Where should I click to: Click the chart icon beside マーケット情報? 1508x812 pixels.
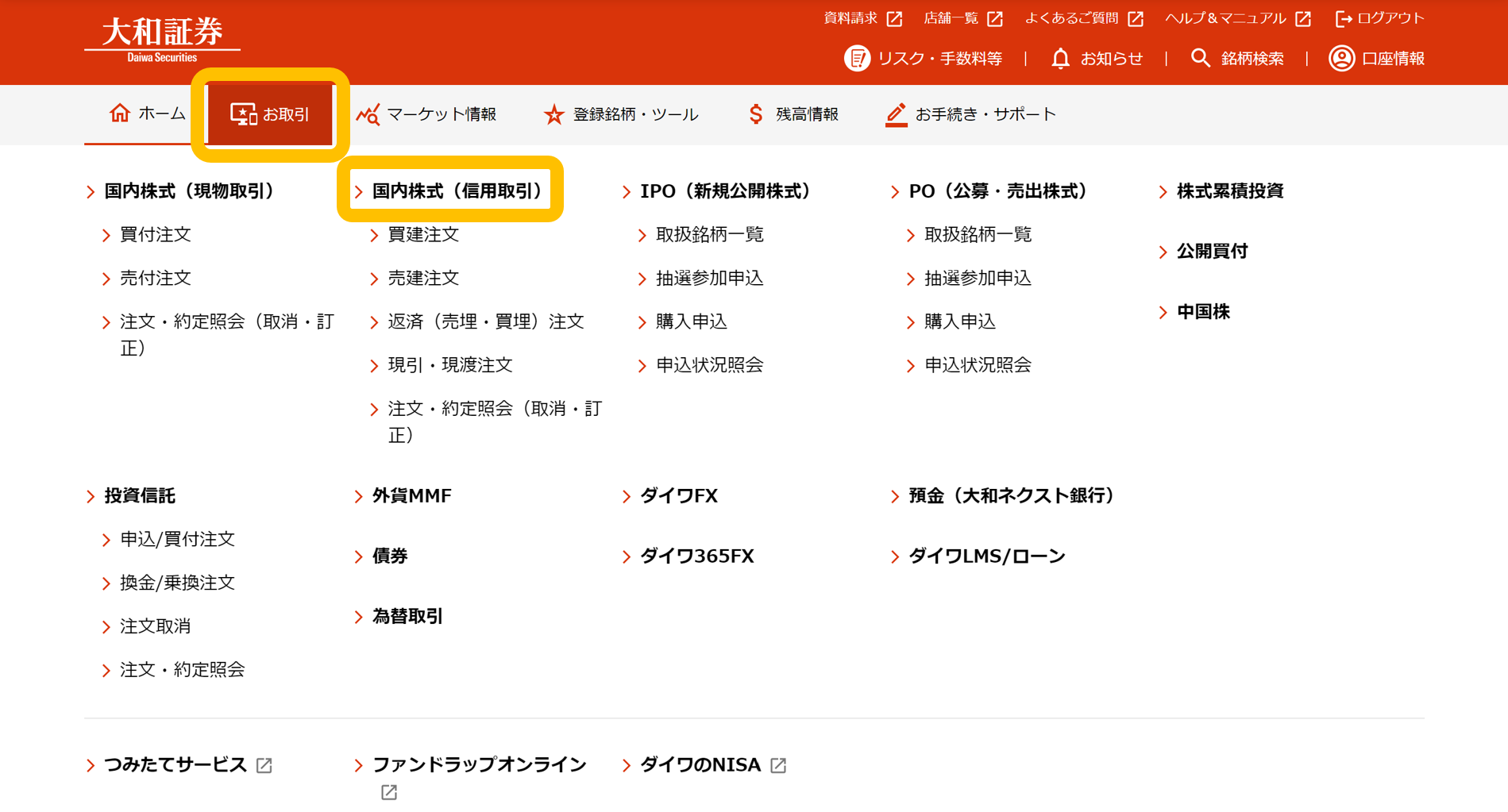[368, 114]
